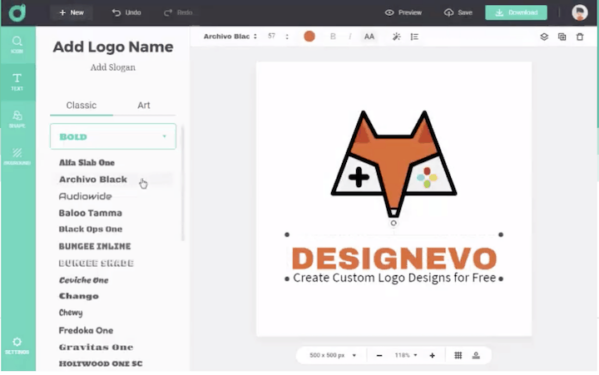
Task: Switch to the Art font tab
Action: [x=144, y=105]
